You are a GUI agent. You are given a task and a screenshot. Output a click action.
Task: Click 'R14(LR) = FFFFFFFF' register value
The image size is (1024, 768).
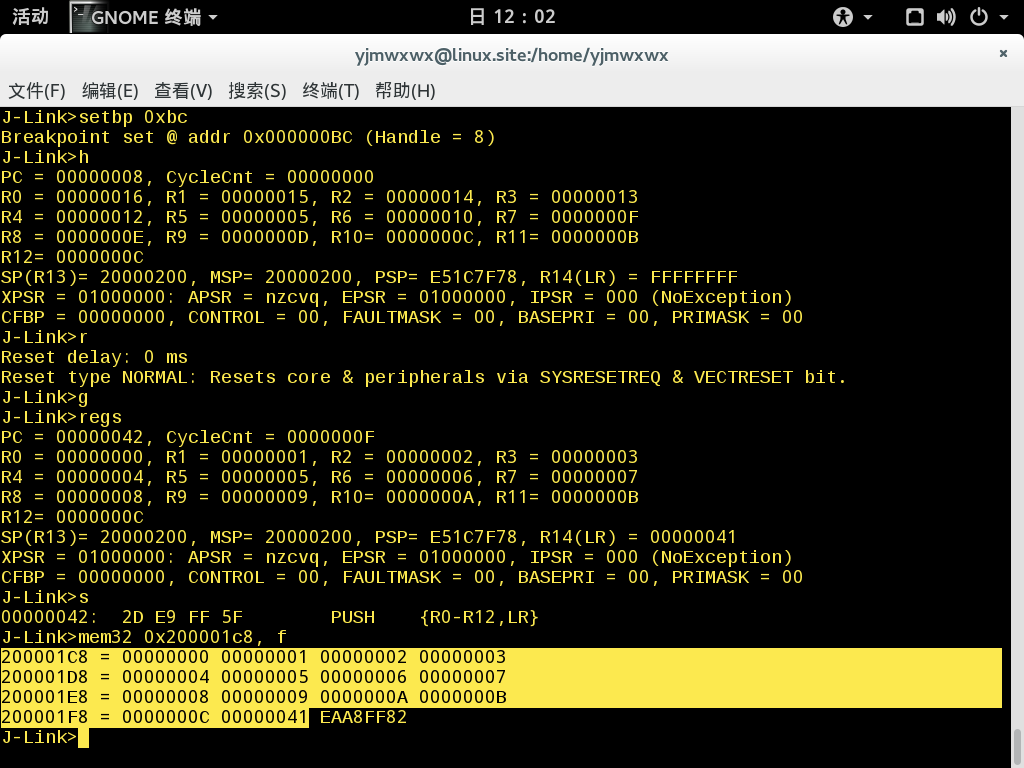point(638,277)
